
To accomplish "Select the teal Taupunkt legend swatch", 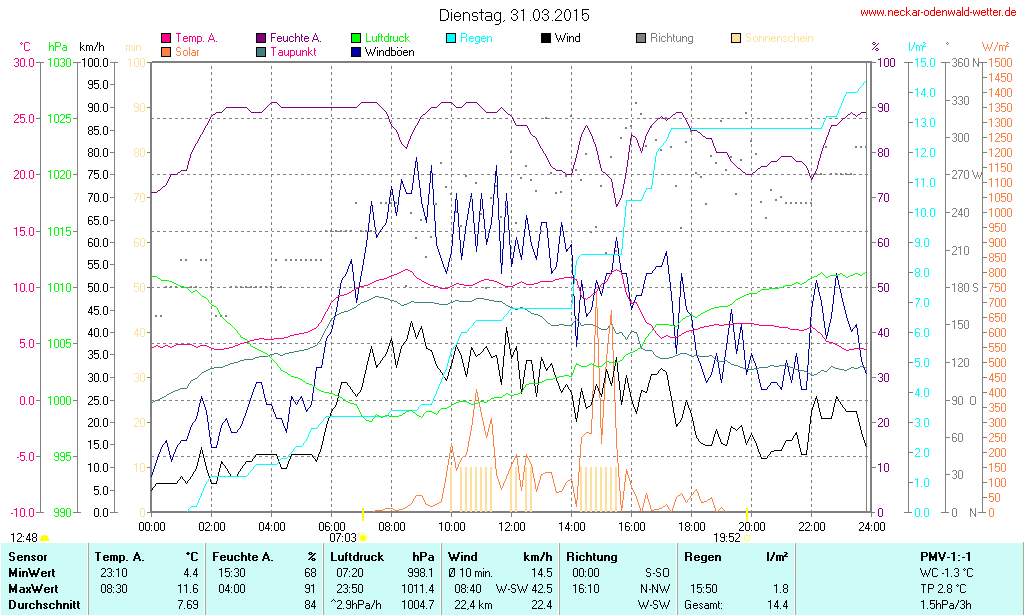I will (261, 52).
